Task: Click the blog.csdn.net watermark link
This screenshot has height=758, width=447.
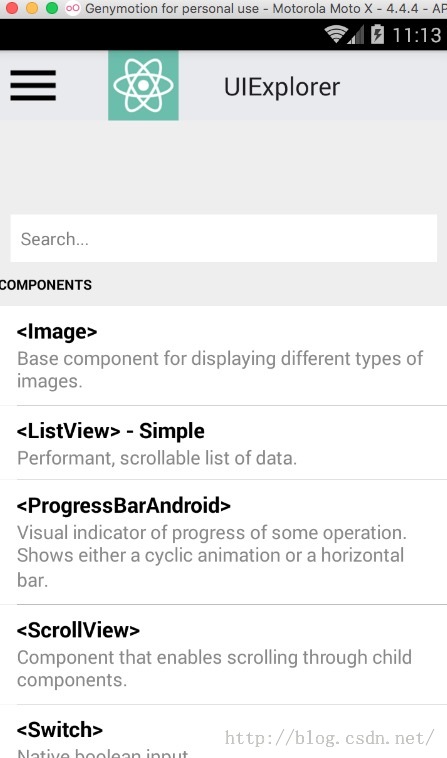Action: coord(330,738)
